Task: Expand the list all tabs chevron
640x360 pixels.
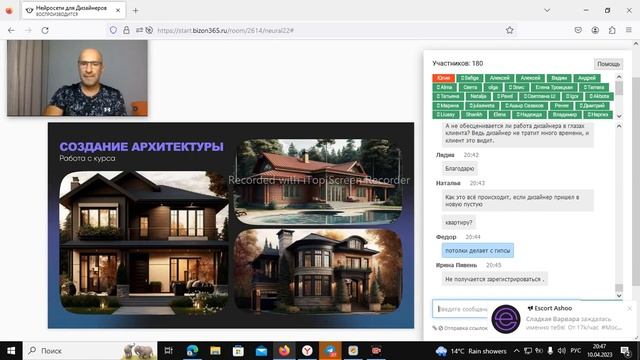Action: click(x=547, y=11)
